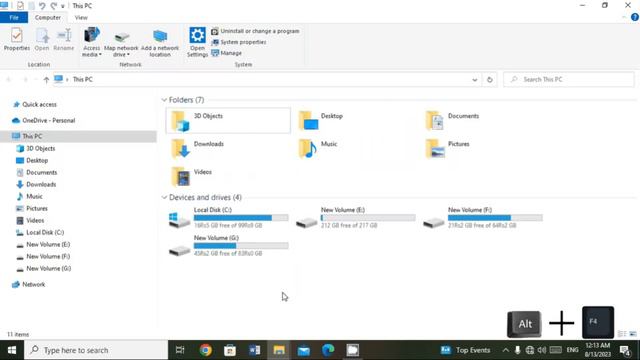Open Desktop in sidebar tree

(37, 160)
